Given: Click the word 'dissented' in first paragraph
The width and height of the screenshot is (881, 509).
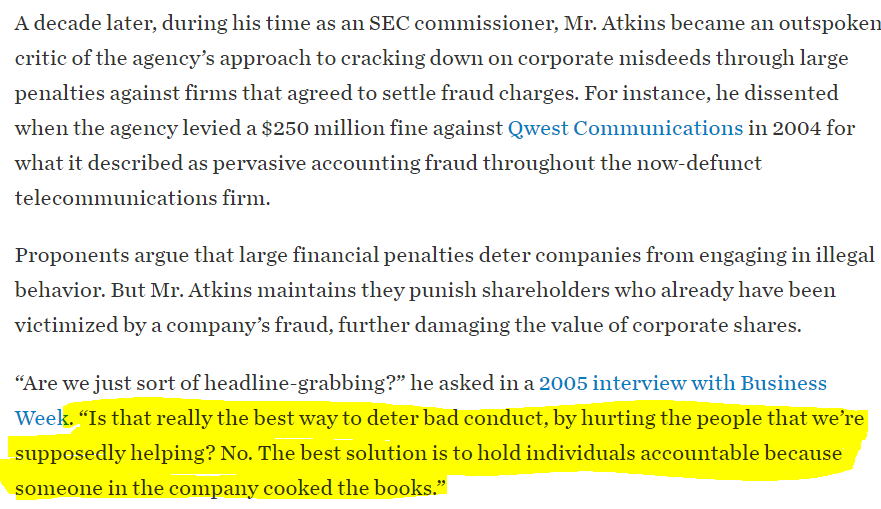Looking at the screenshot, I should (791, 93).
